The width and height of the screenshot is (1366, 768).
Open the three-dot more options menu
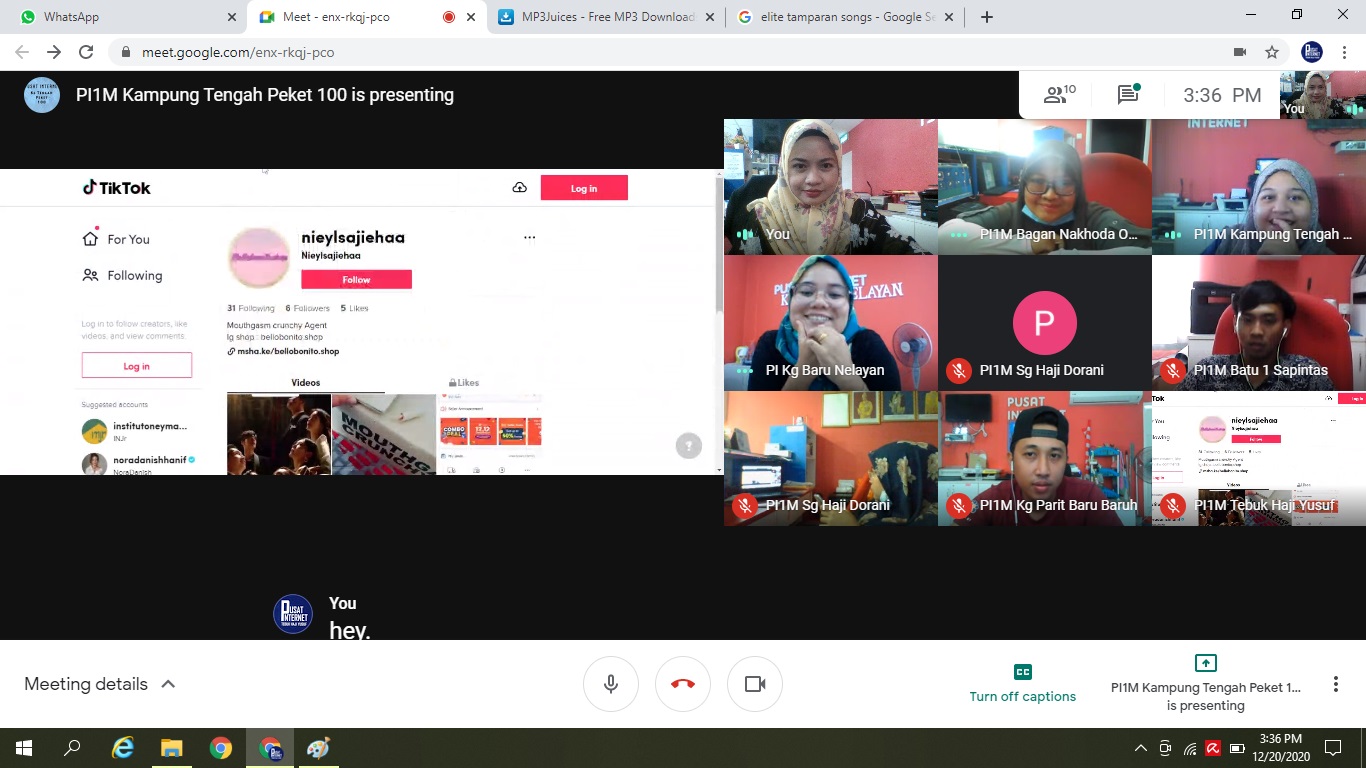point(1335,684)
